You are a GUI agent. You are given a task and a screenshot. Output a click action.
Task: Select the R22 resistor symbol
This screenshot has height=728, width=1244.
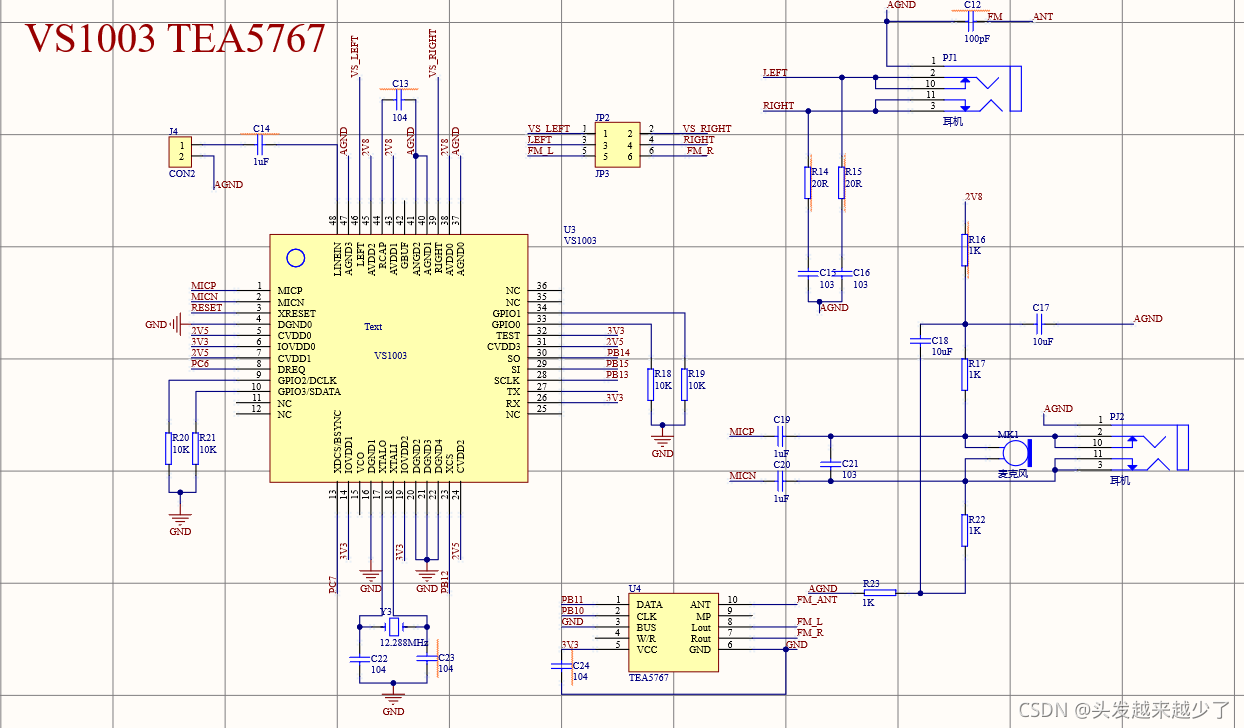[x=966, y=529]
